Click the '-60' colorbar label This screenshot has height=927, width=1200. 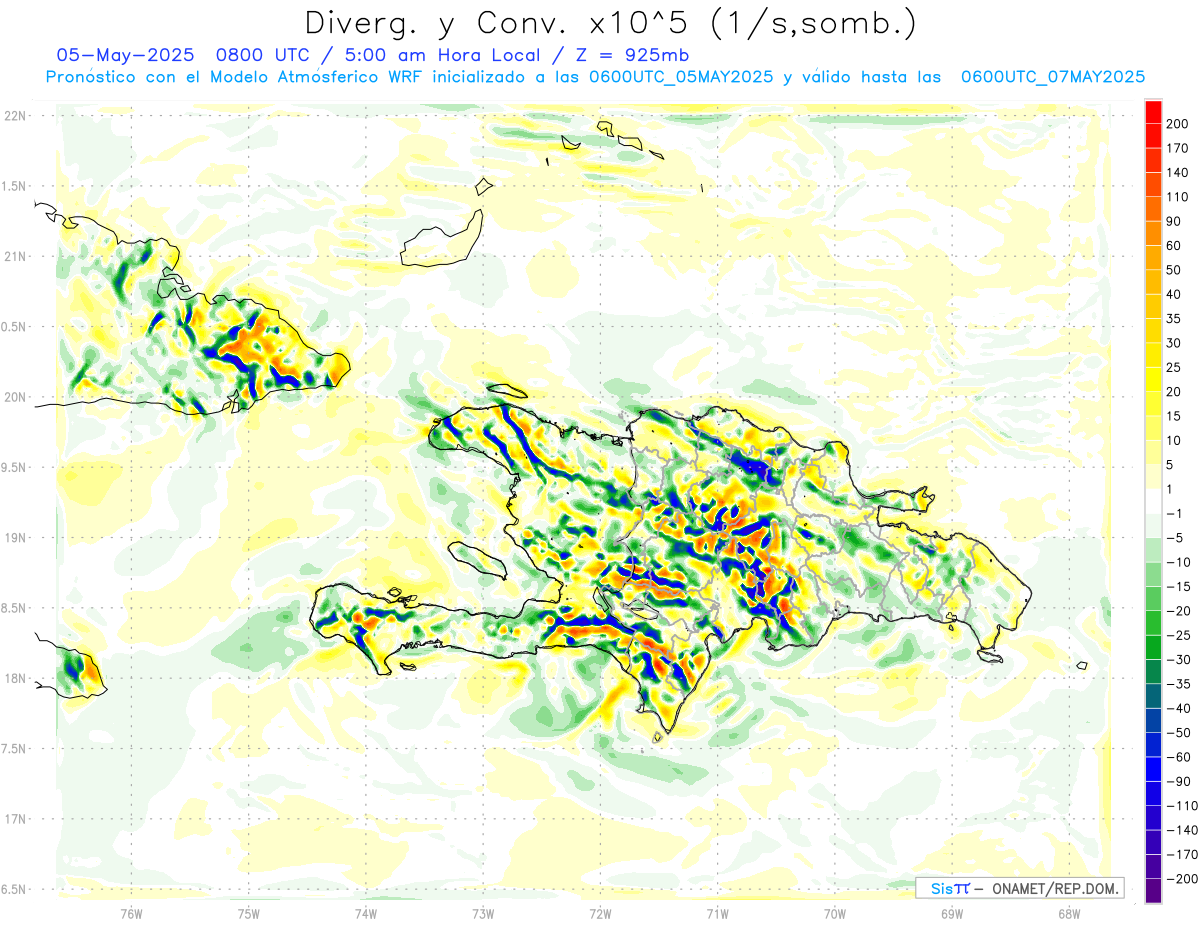tap(1178, 758)
